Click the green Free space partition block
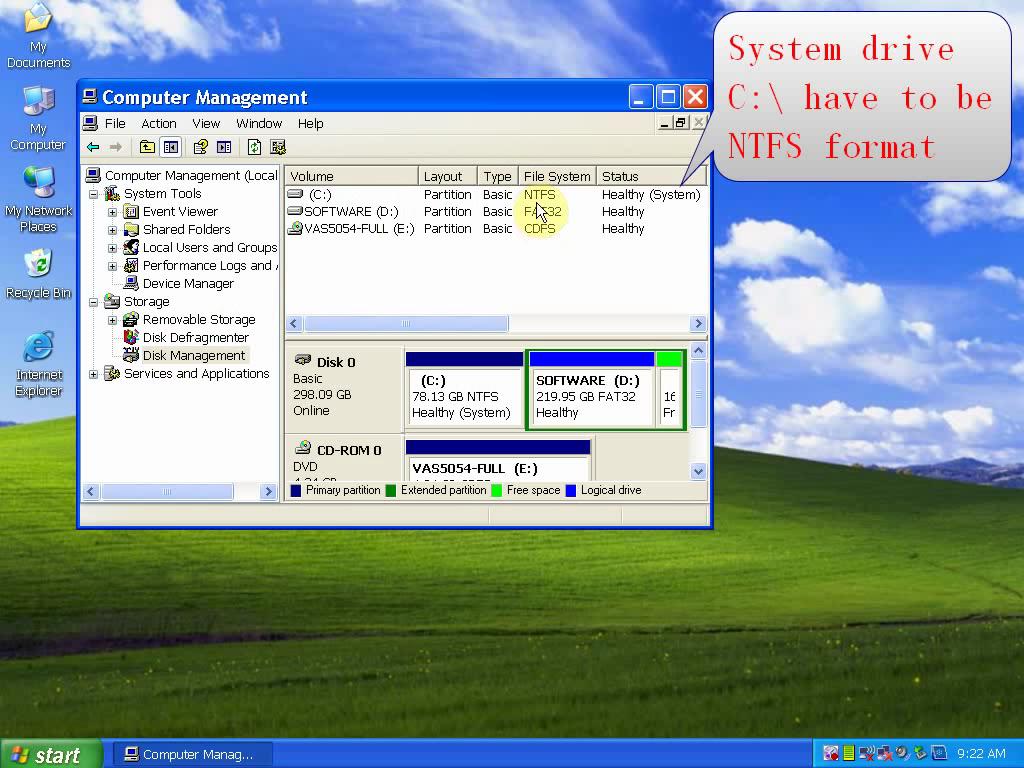The image size is (1024, 768). click(x=669, y=396)
